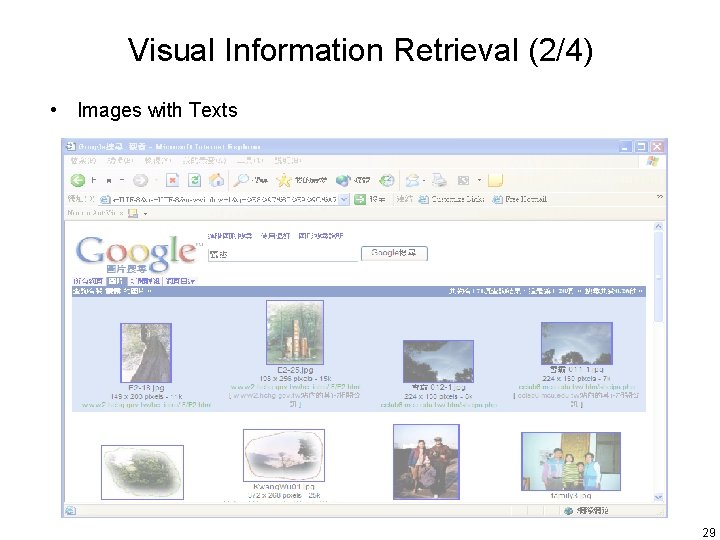Open the KwangWu01.jpg misty landscape thumbnail
This screenshot has height=540, width=720.
pos(284,455)
